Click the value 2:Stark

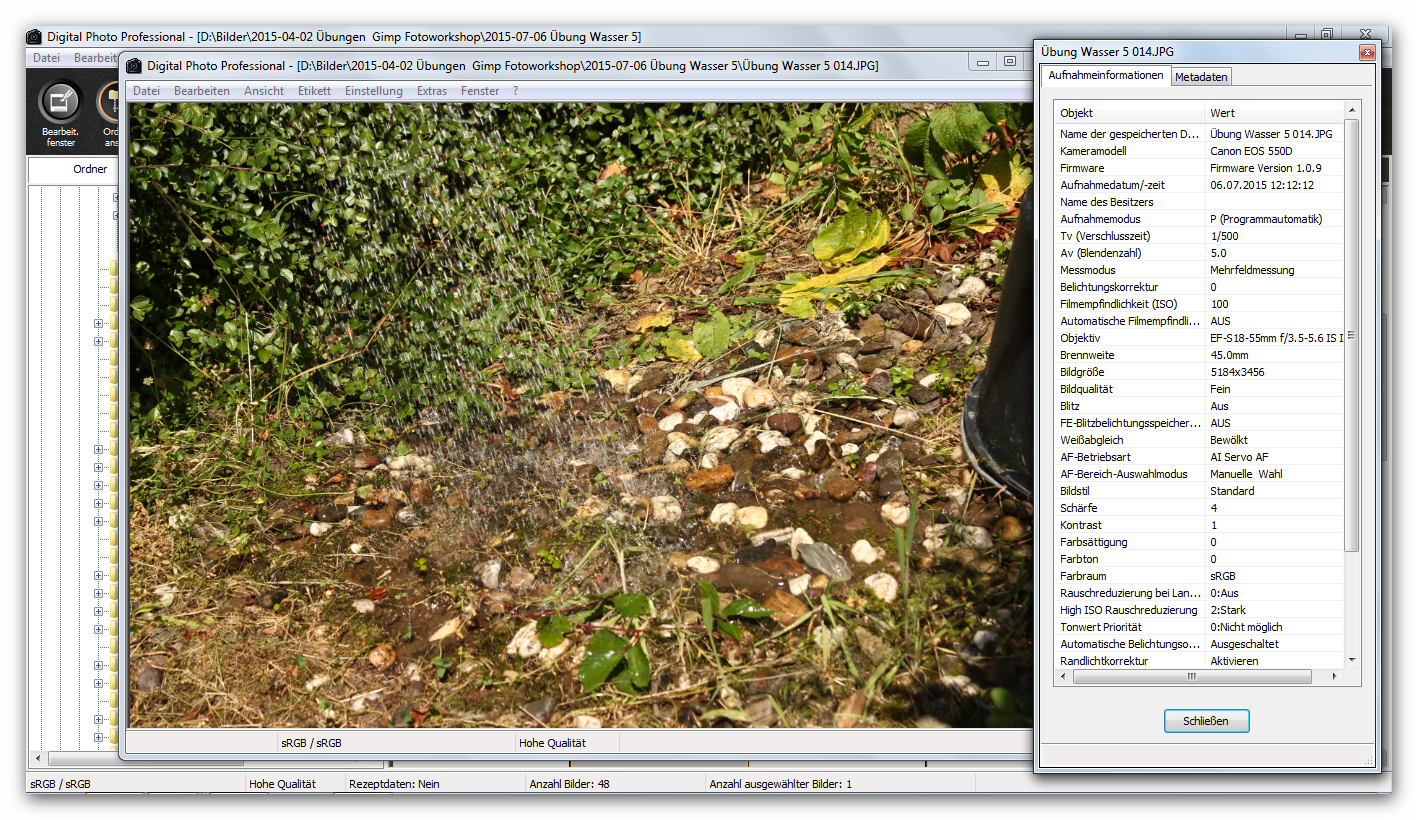tap(1228, 610)
